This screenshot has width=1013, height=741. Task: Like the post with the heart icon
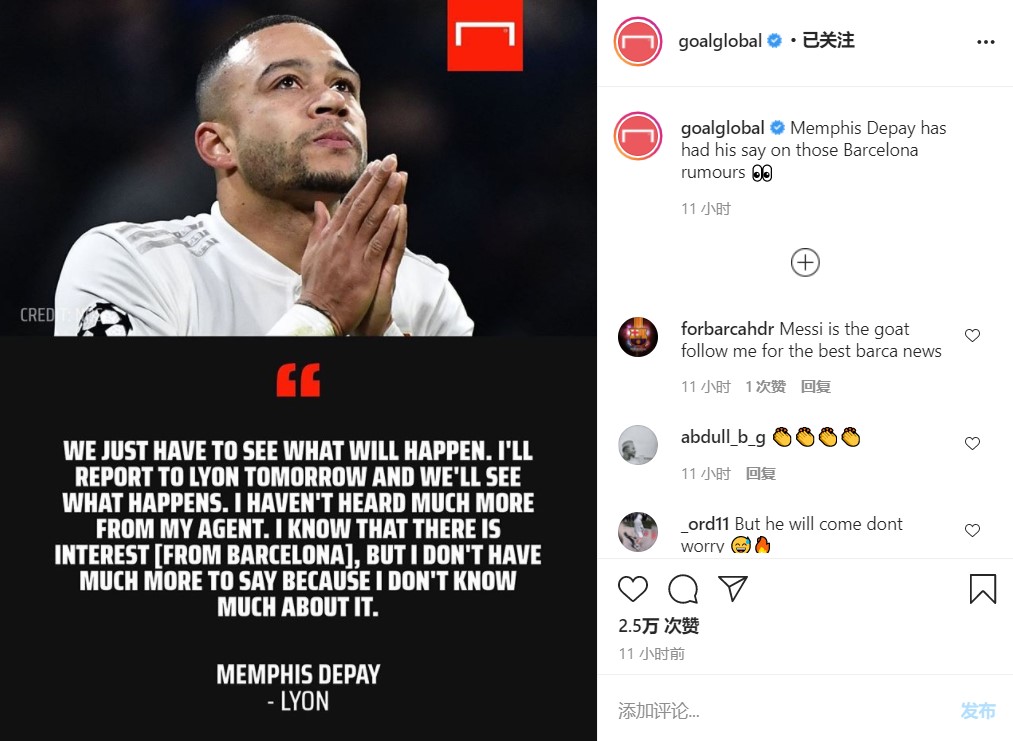pyautogui.click(x=632, y=589)
